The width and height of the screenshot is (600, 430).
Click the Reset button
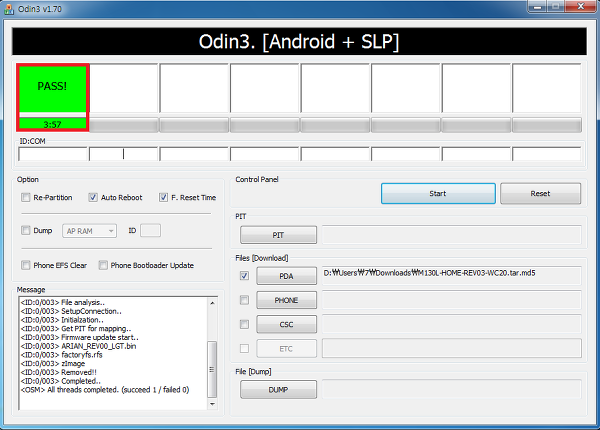pos(540,194)
